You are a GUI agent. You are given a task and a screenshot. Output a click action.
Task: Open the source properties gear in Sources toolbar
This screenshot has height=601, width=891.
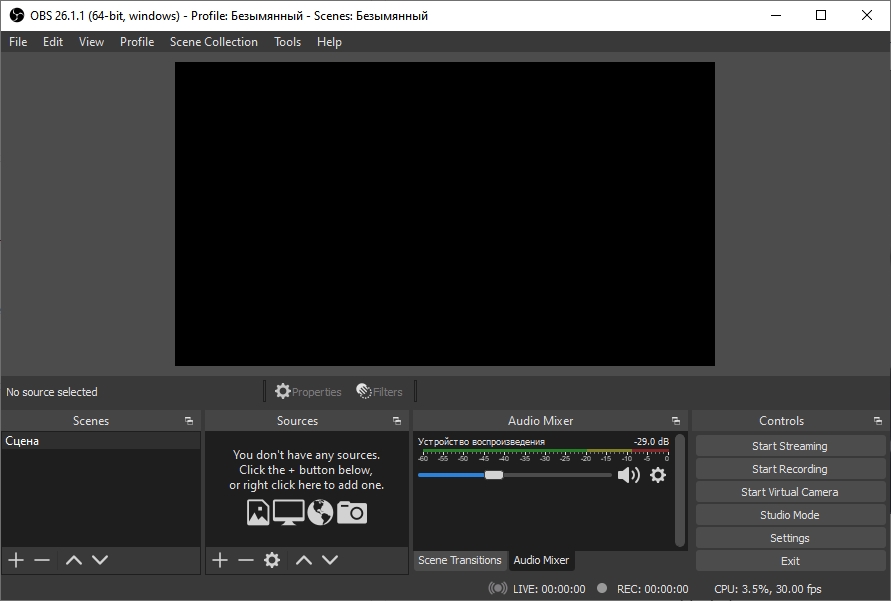click(x=271, y=560)
